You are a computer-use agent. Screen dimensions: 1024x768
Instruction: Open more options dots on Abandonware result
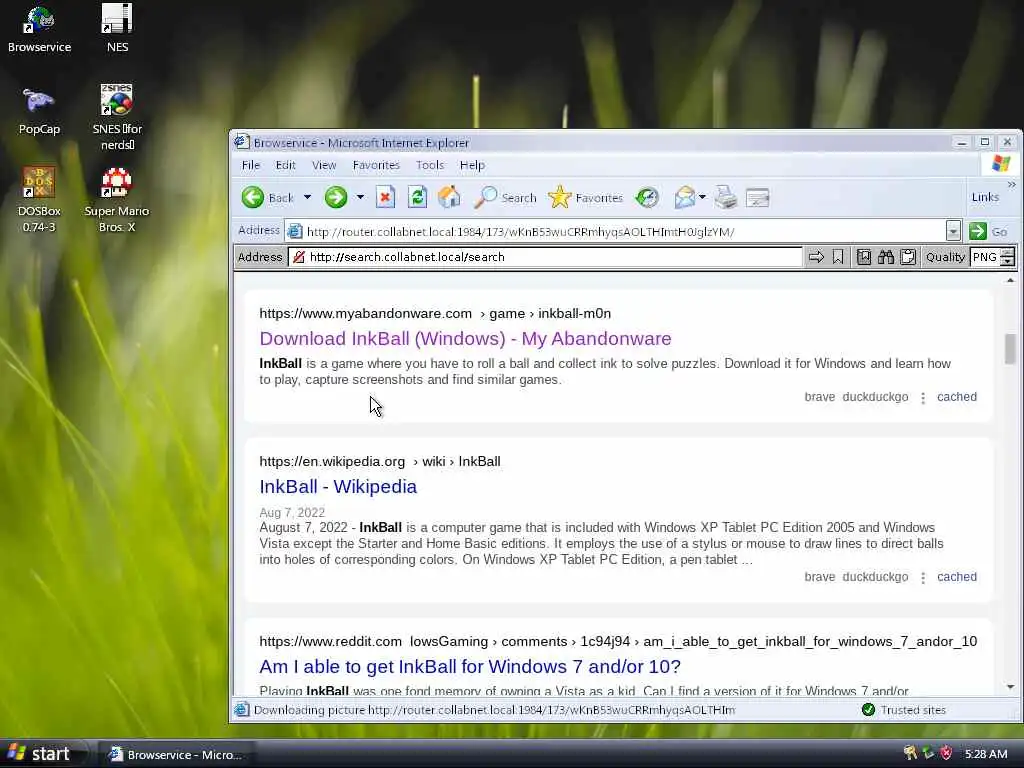(923, 398)
